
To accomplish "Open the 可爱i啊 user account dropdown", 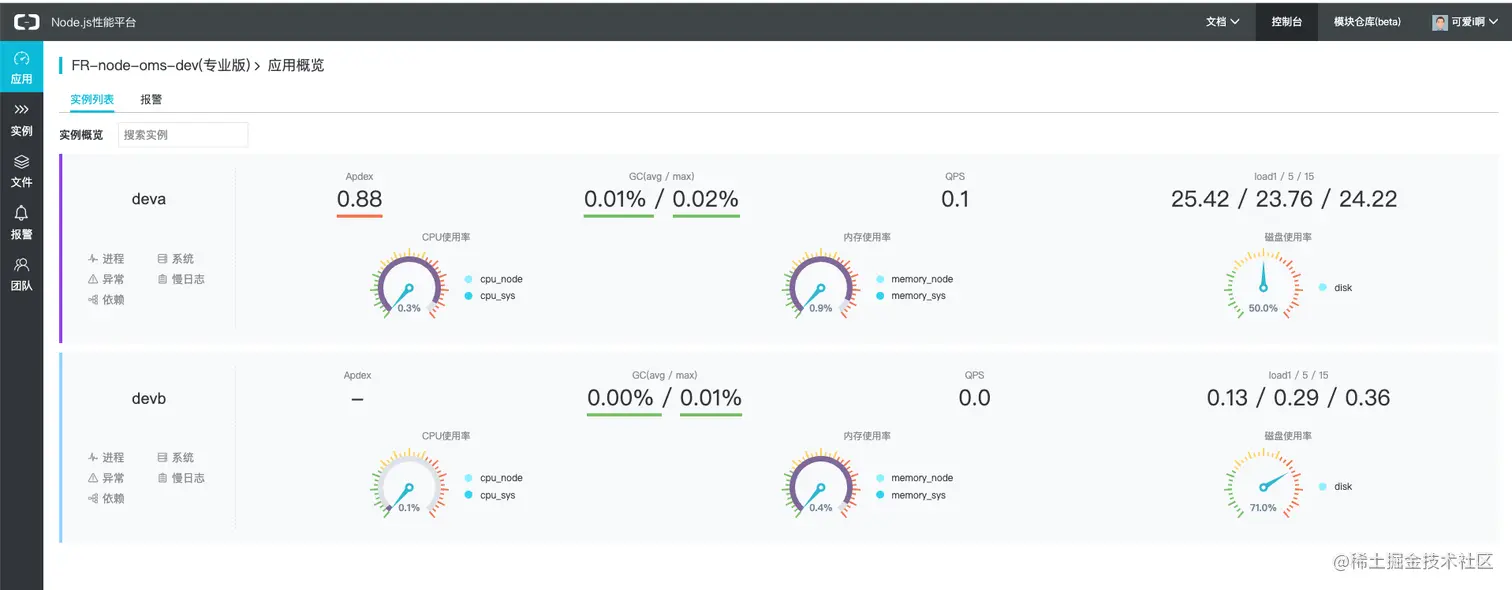I will (1474, 22).
